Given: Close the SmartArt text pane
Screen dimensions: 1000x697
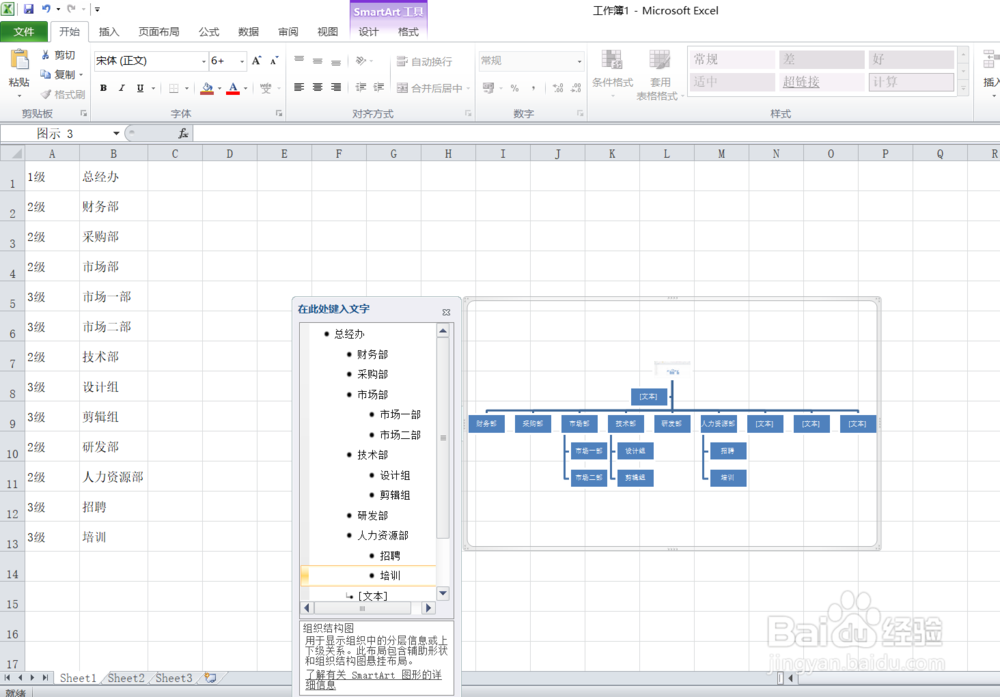Looking at the screenshot, I should pyautogui.click(x=446, y=312).
